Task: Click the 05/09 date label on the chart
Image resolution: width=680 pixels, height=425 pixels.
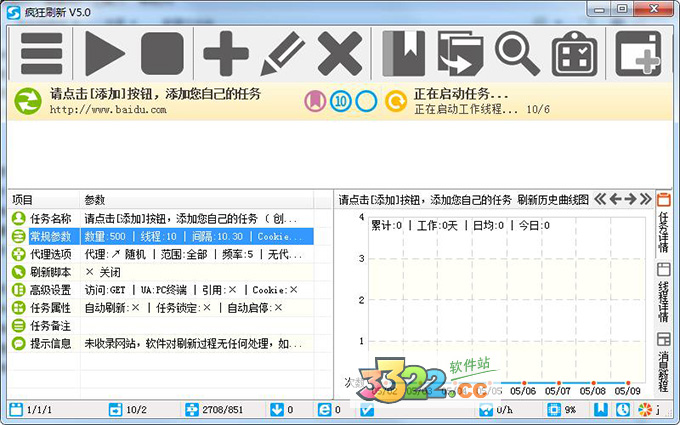Action: click(627, 391)
